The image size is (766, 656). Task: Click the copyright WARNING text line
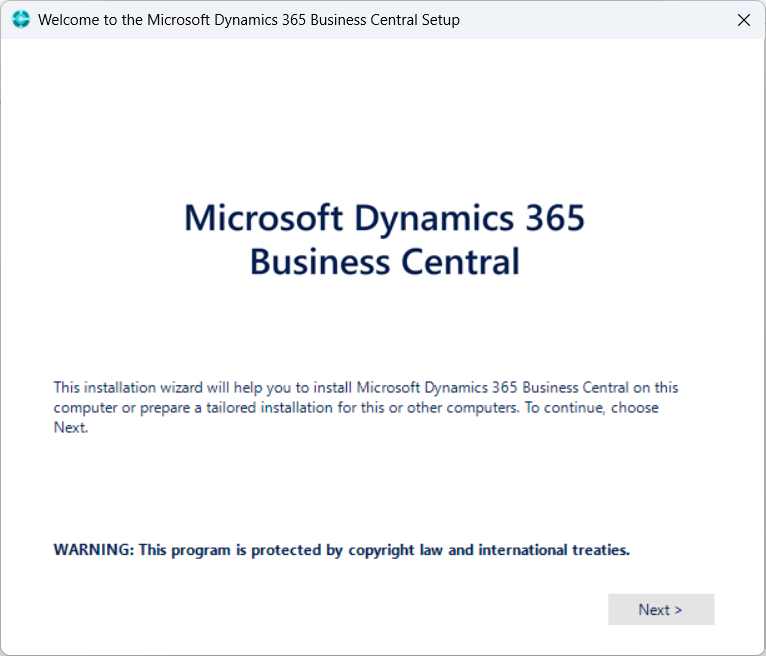(x=341, y=550)
